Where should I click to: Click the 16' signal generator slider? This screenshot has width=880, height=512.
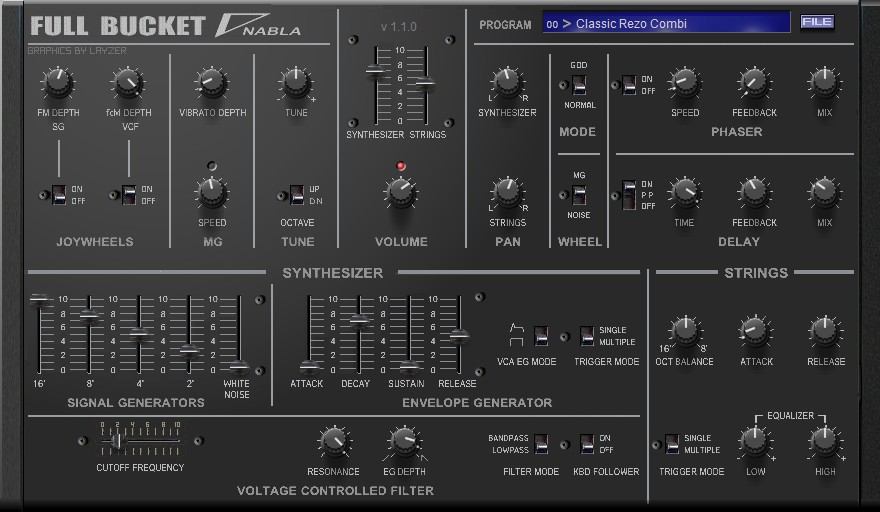(39, 299)
